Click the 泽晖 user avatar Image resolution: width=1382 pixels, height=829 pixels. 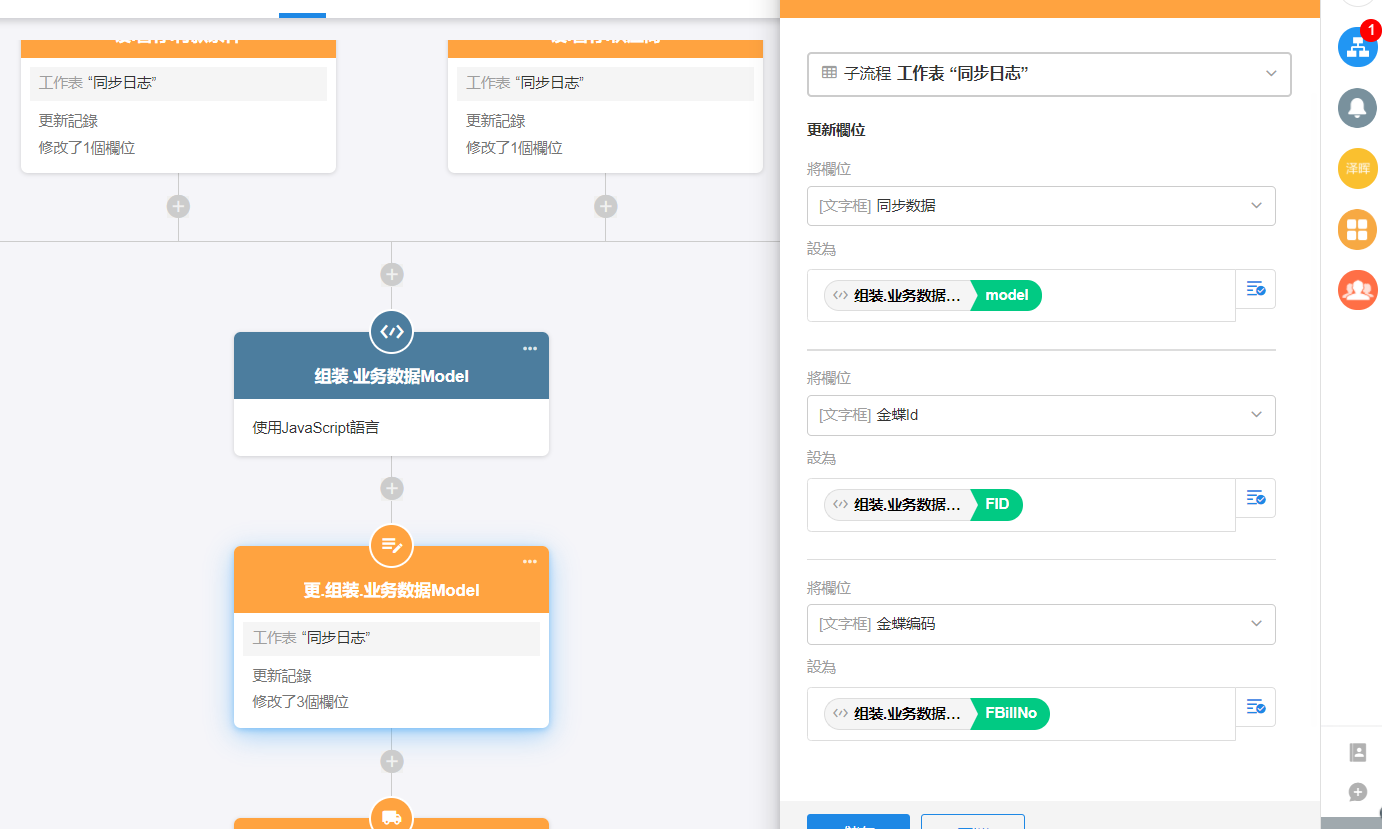[1357, 169]
